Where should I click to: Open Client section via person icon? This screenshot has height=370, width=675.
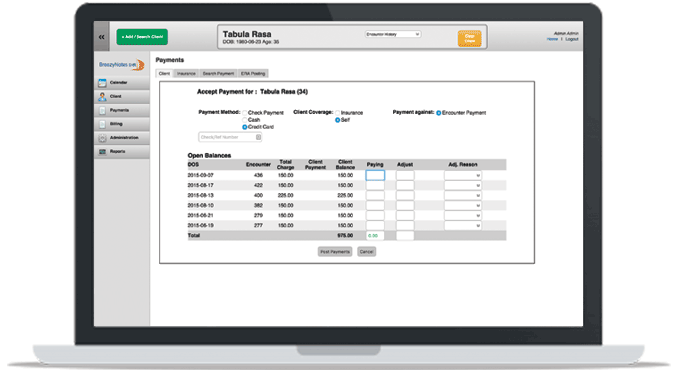pos(102,96)
